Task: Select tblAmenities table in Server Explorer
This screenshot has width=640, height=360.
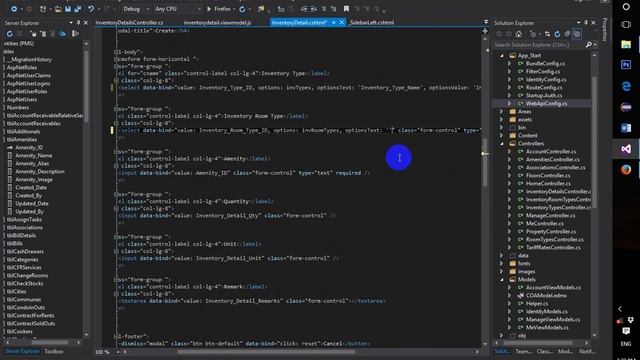Action: pos(22,140)
